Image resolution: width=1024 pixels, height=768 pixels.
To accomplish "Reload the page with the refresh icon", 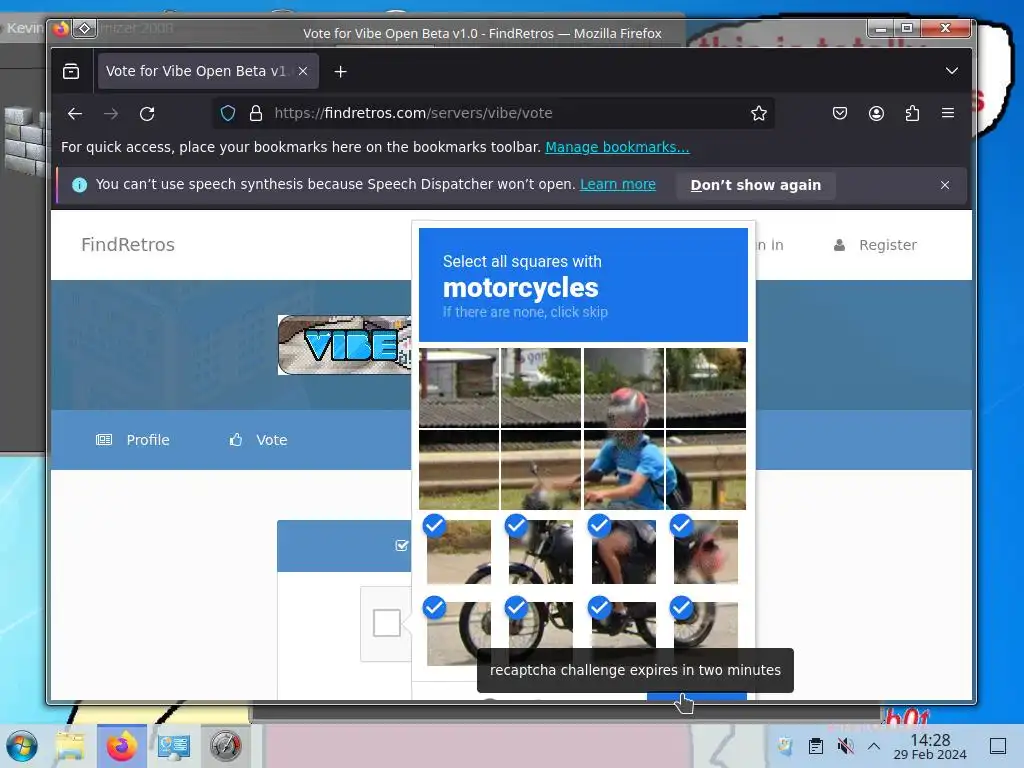I will [x=147, y=114].
